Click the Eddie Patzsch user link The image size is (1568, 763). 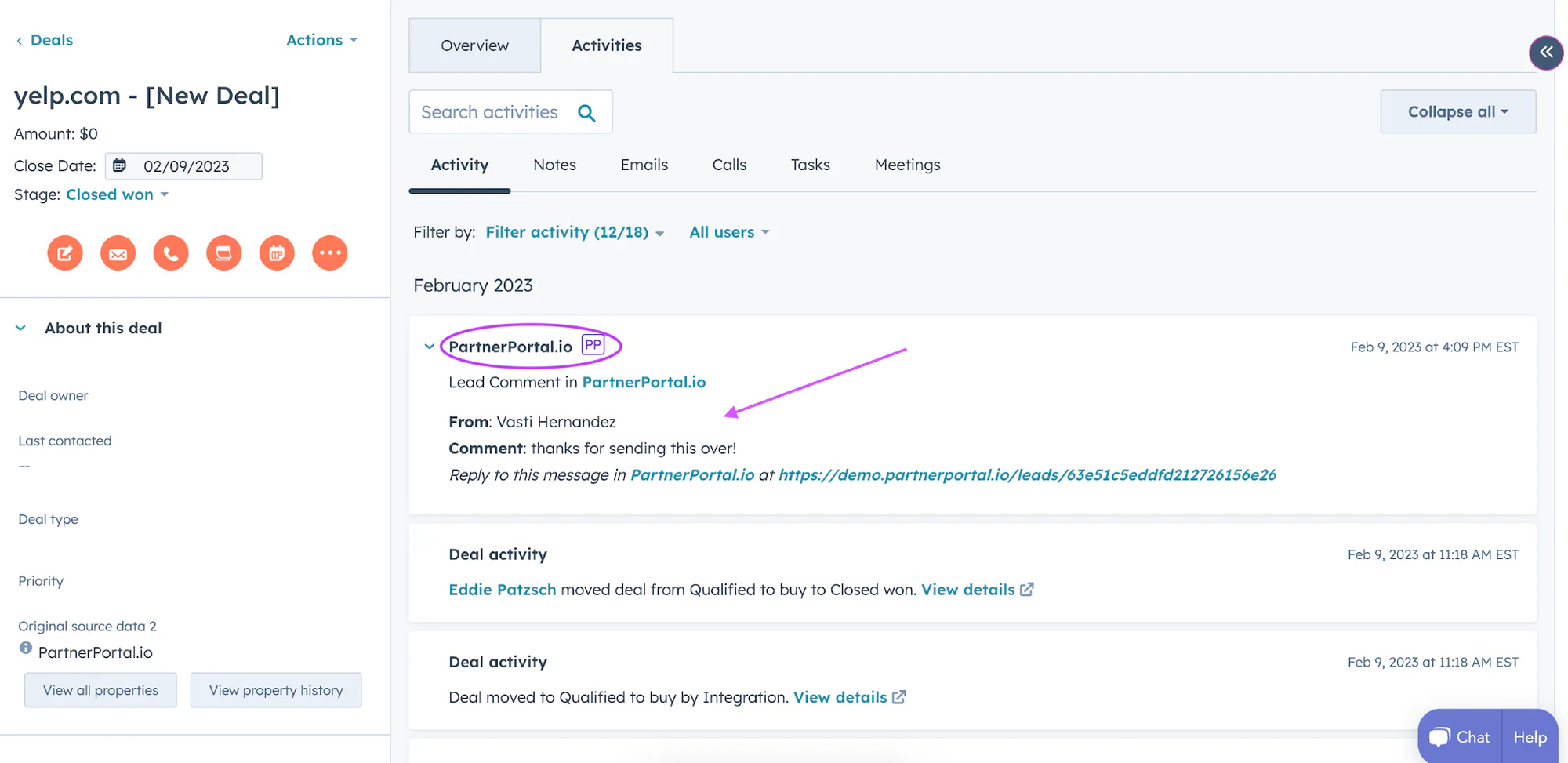point(502,590)
